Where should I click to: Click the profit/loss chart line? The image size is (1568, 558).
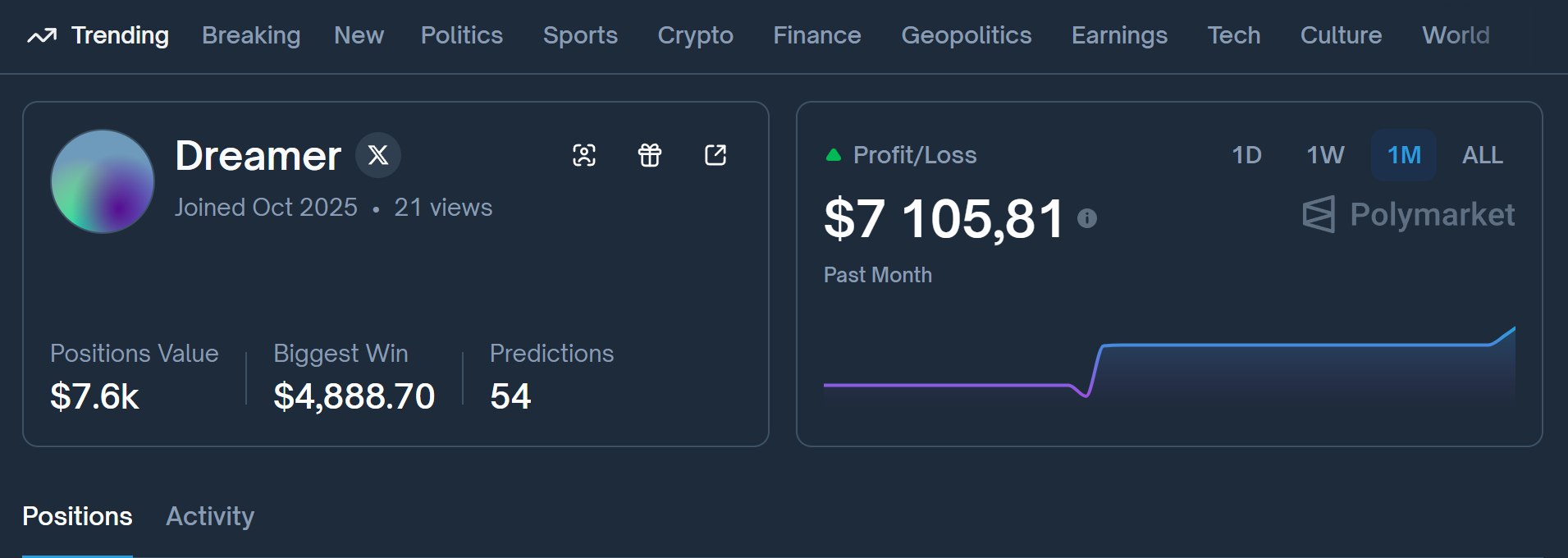(1169, 361)
